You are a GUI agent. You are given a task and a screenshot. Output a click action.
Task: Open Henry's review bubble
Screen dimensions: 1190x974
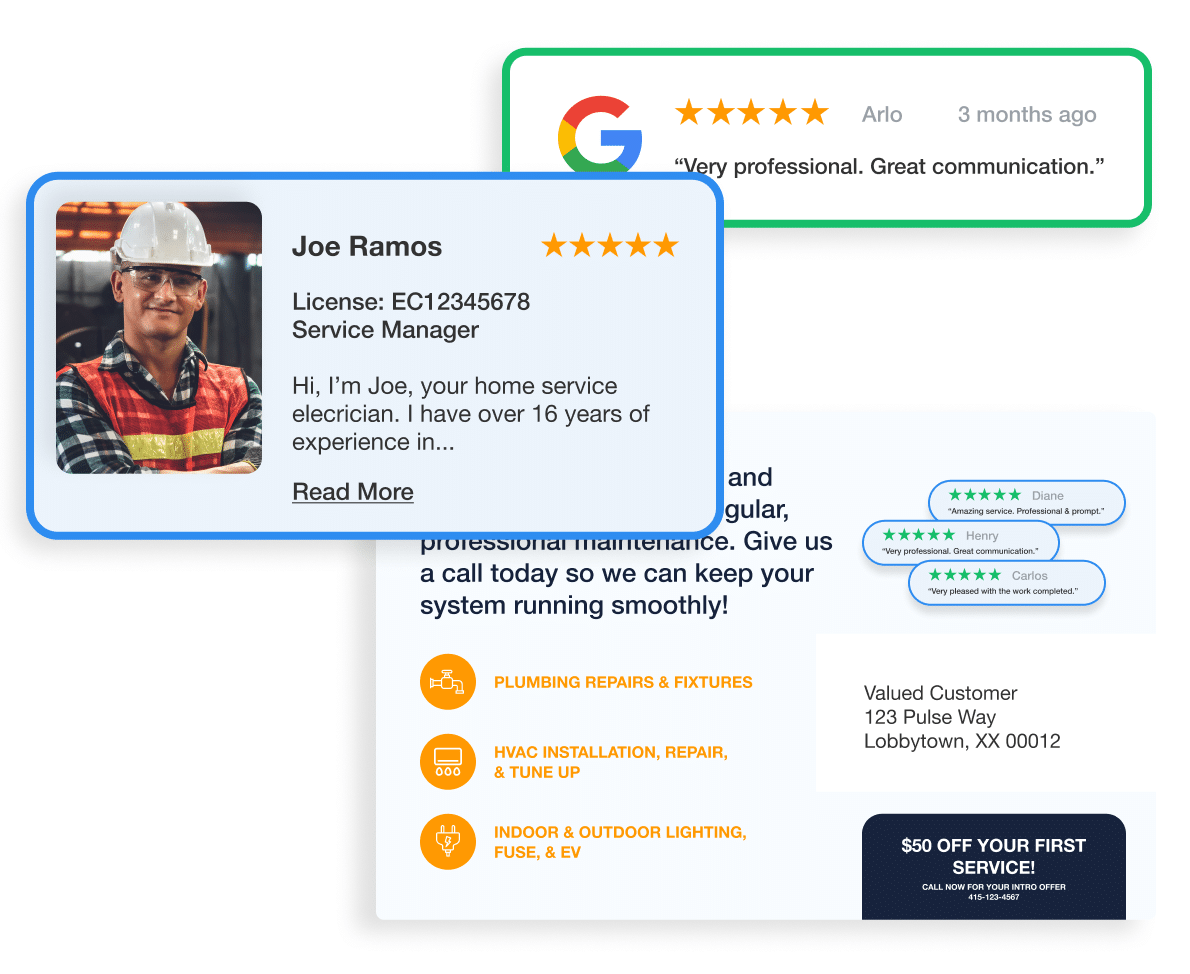click(960, 543)
